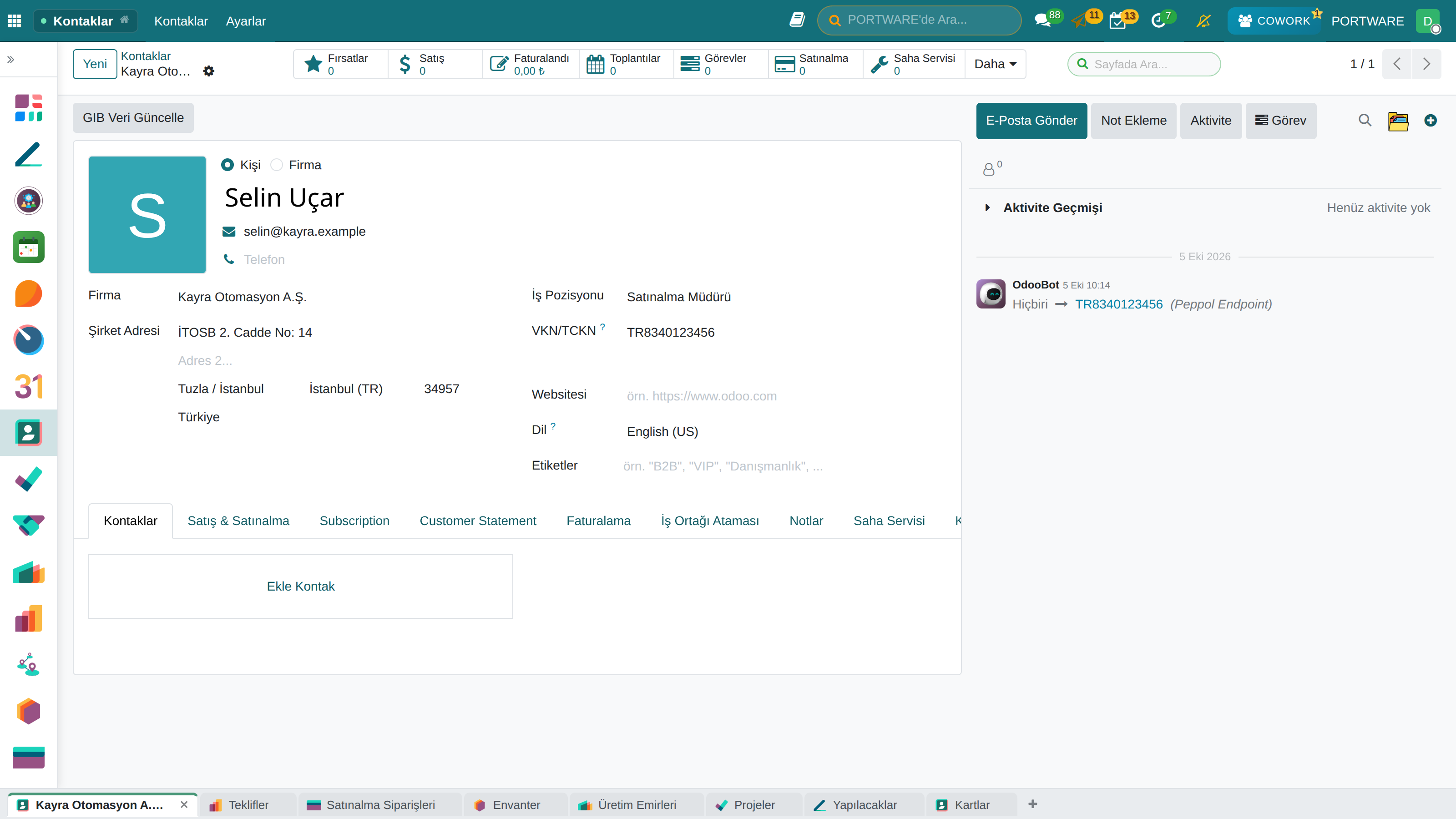The width and height of the screenshot is (1456, 819).
Task: Select the Firma radio button
Action: 276,165
